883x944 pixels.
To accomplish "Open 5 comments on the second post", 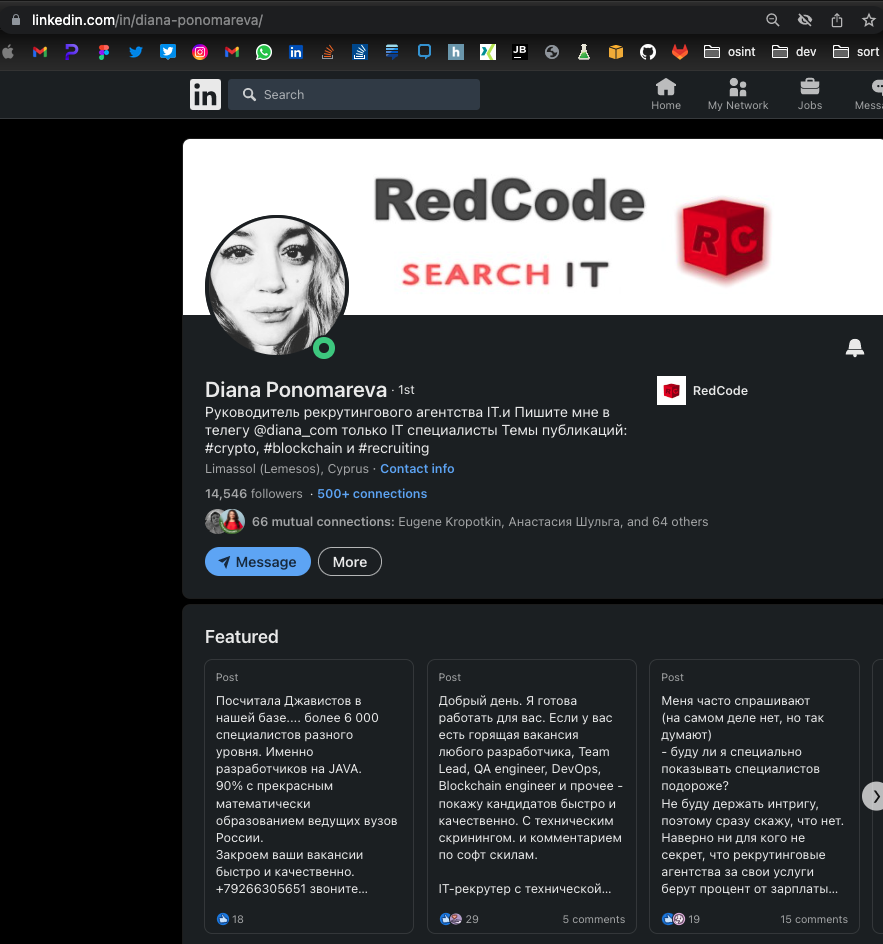I will pyautogui.click(x=593, y=919).
